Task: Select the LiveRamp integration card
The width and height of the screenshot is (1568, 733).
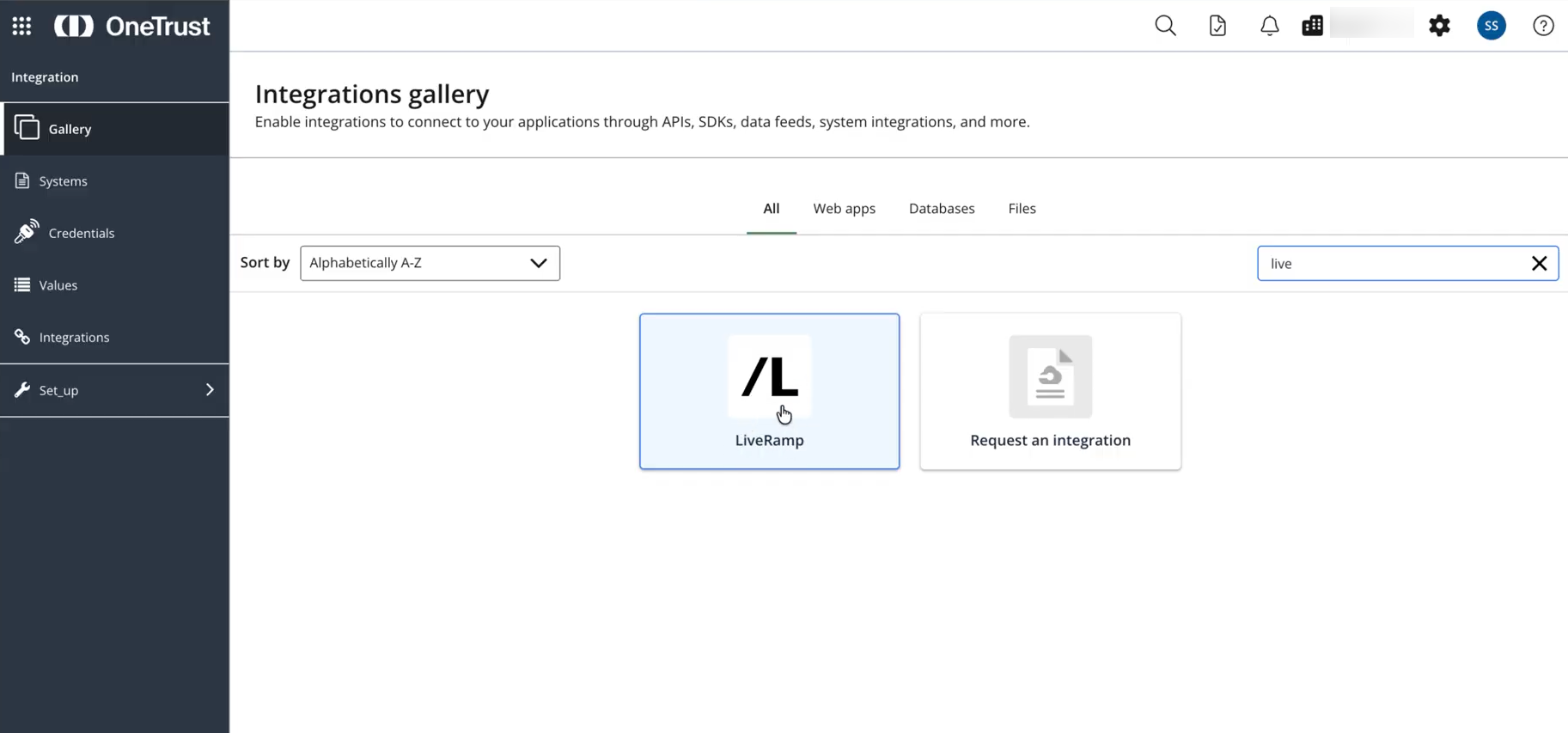Action: tap(769, 391)
